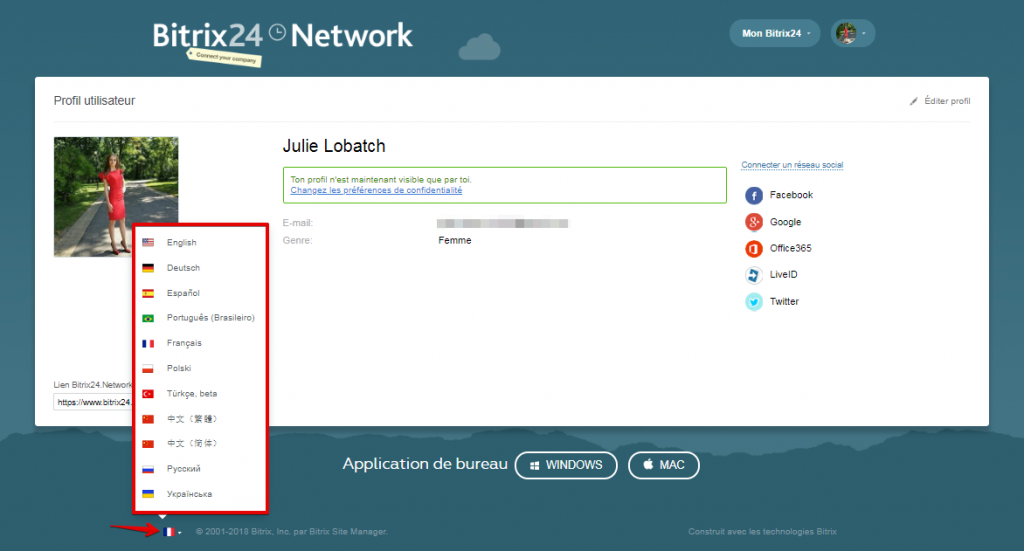
Task: Click Éditer profil link
Action: pyautogui.click(x=947, y=101)
